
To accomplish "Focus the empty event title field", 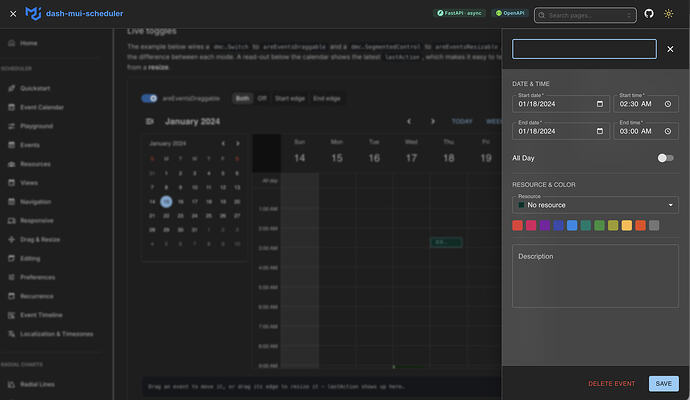I will 584,49.
